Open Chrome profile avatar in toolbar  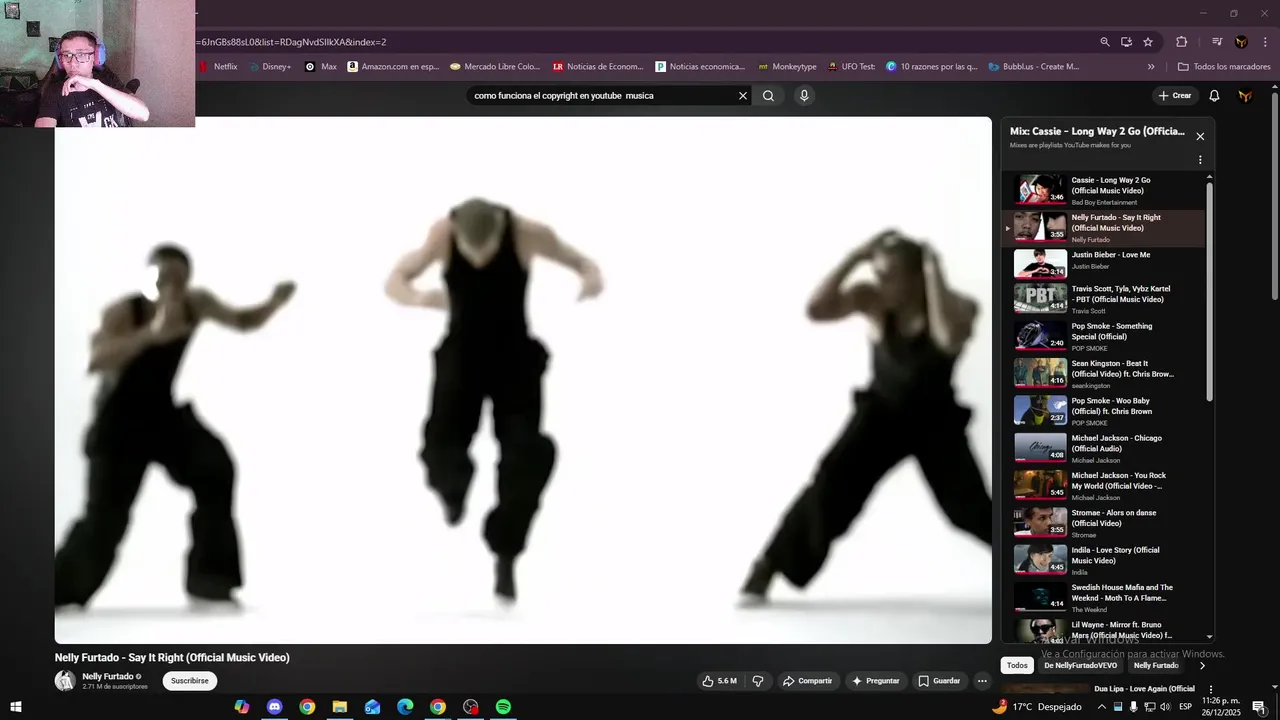tap(1241, 42)
